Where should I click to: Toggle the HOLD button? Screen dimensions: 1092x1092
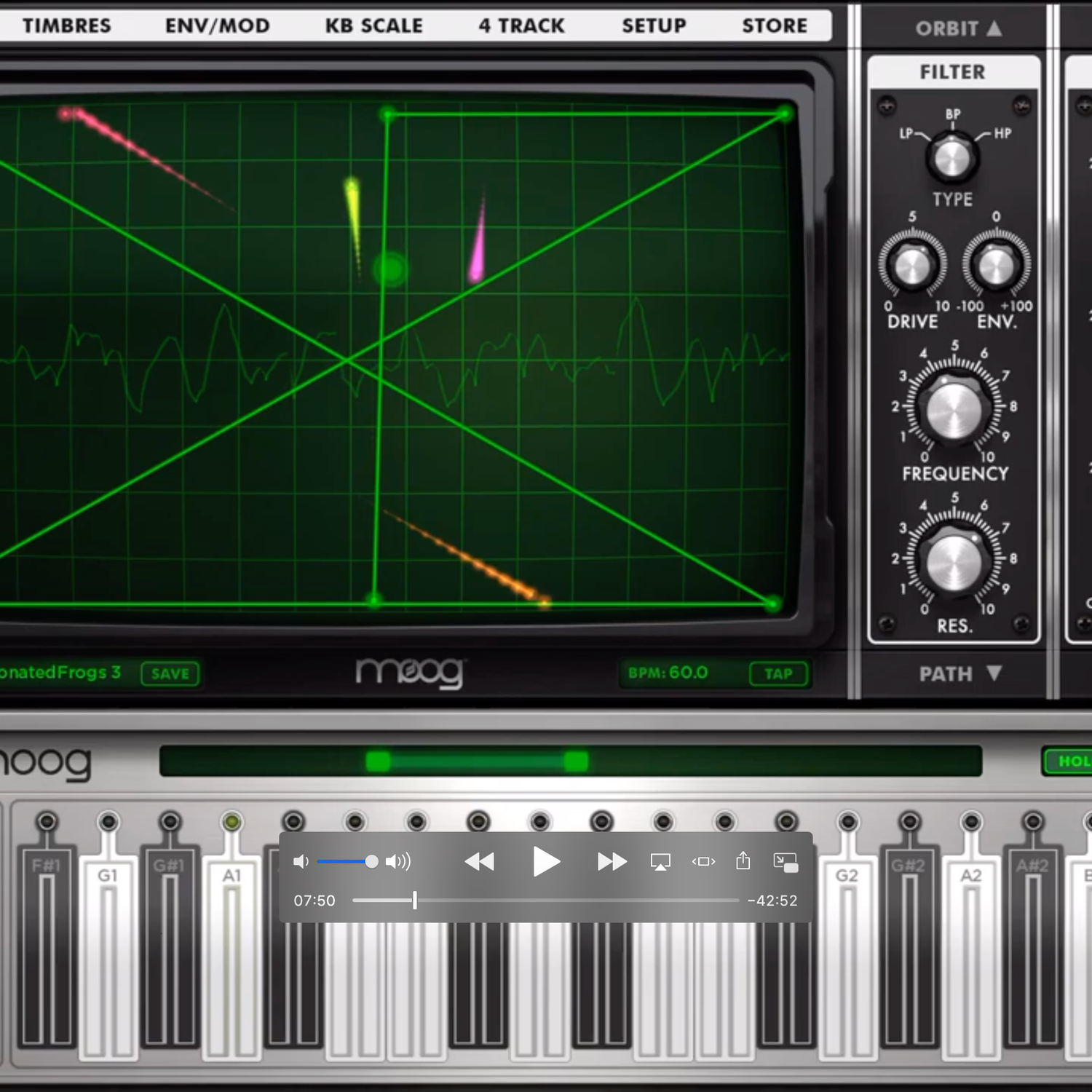tap(1070, 761)
